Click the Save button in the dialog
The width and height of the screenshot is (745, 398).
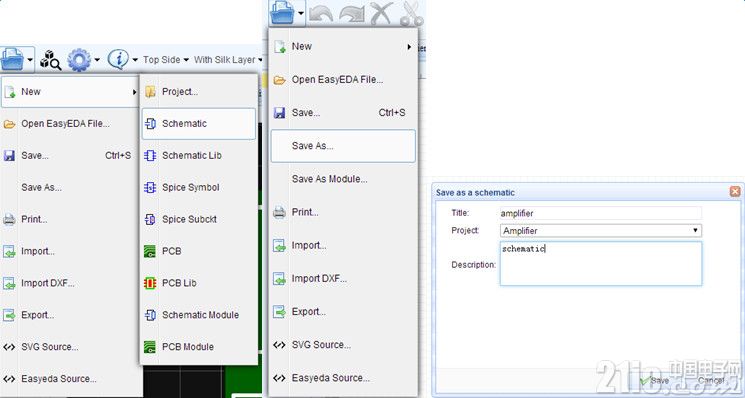coord(655,381)
